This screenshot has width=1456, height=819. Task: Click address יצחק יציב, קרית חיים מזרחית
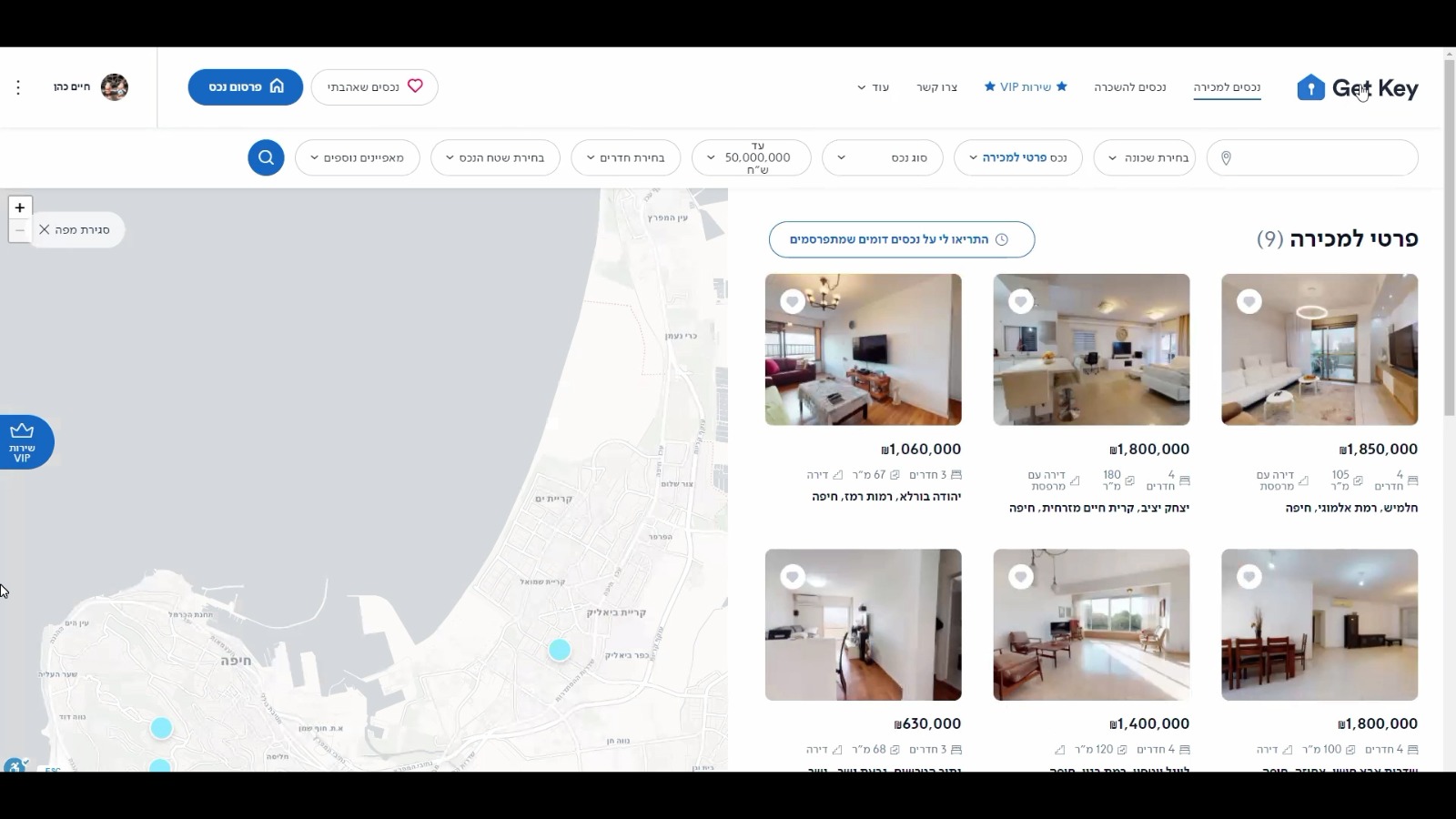1099,508
